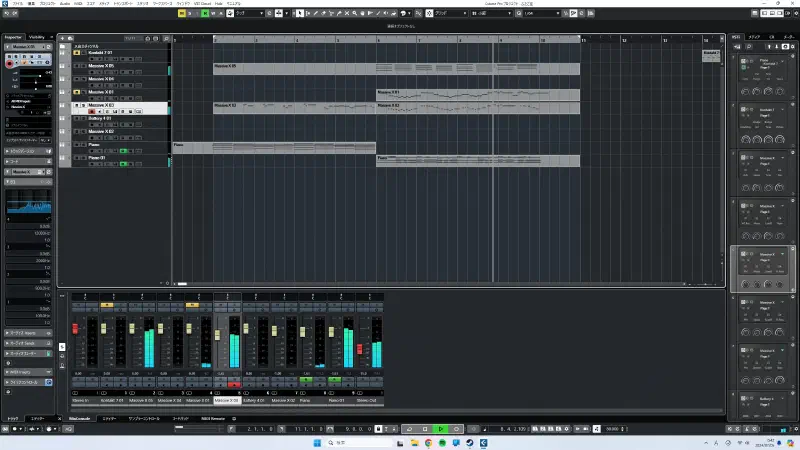
Task: Activate the transport Cycle loop button
Action: 409,429
